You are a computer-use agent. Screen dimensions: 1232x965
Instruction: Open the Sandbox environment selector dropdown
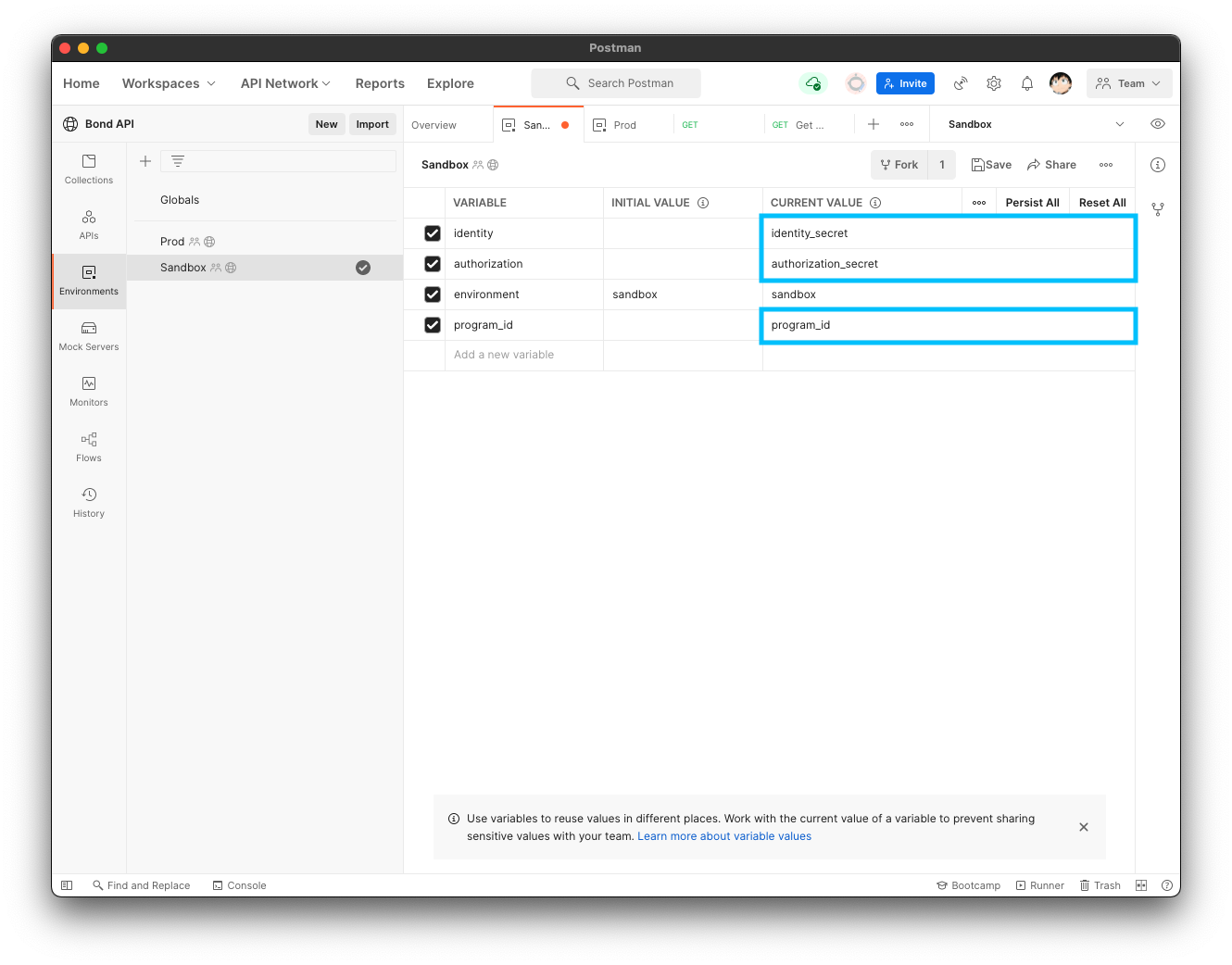click(x=1037, y=124)
